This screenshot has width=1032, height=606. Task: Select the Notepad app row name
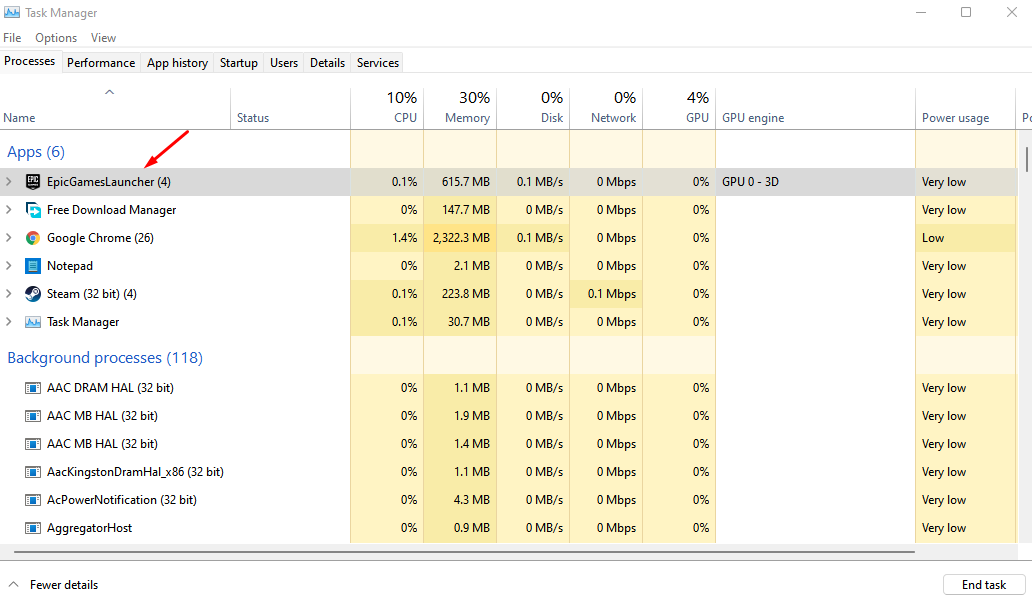70,266
